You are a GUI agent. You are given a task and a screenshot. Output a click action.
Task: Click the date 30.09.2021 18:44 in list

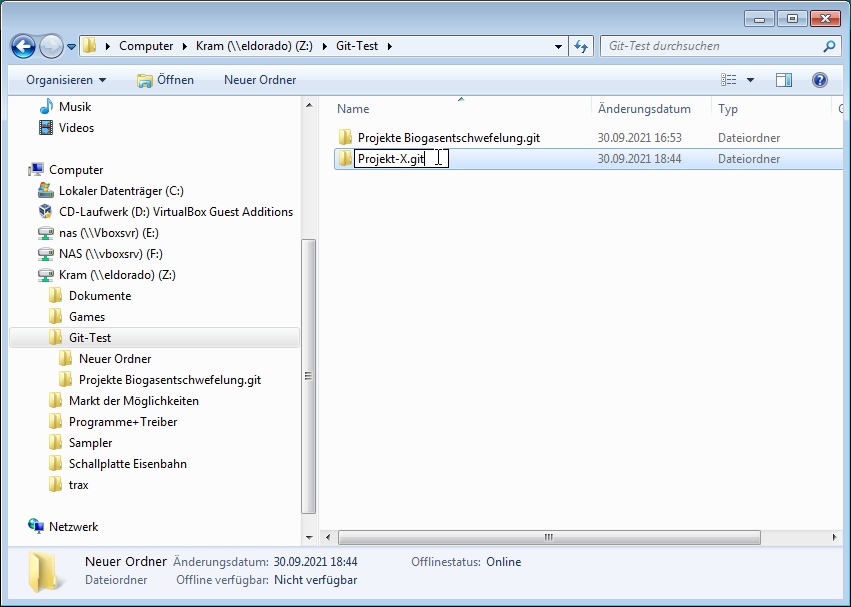639,159
